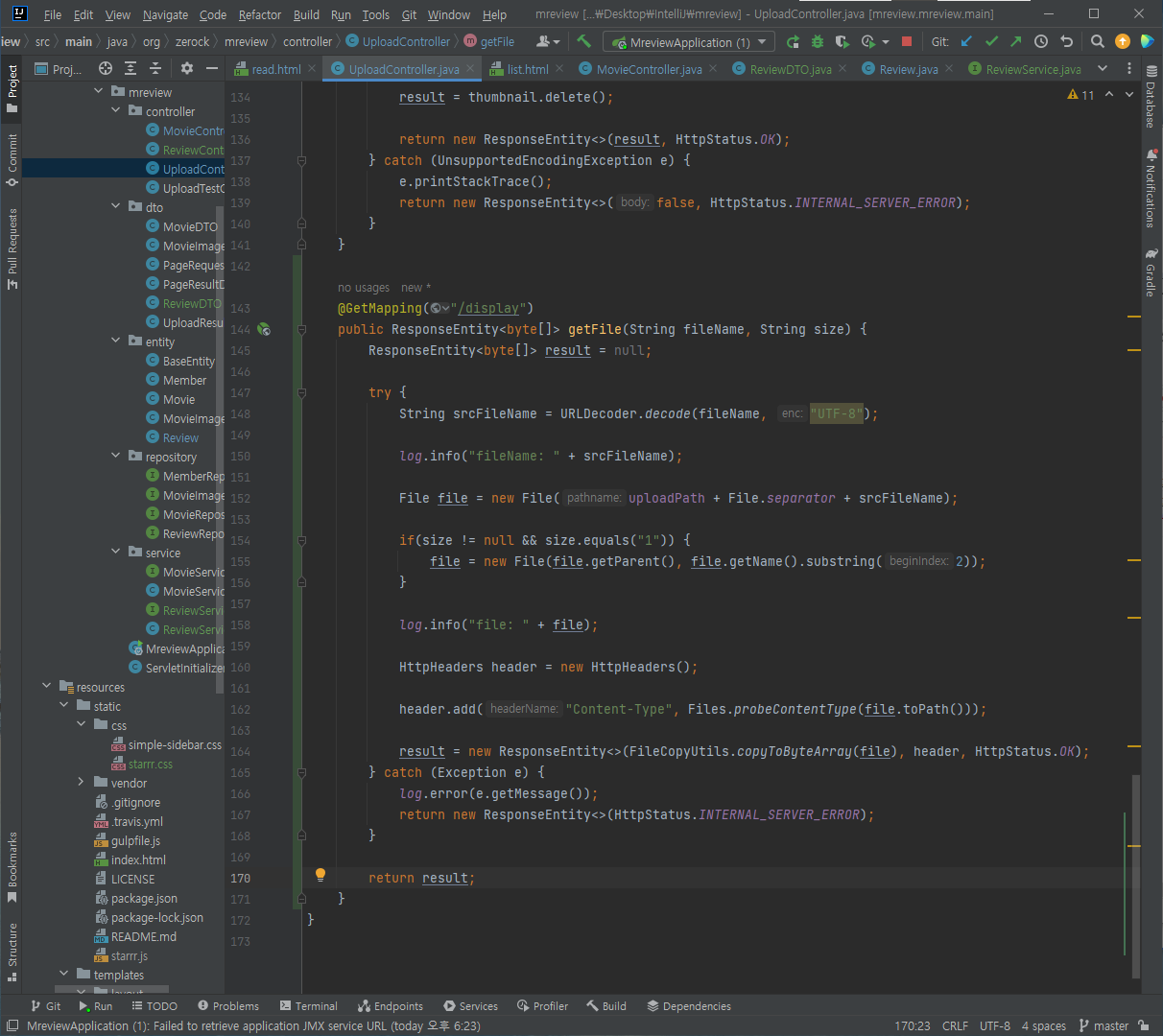The image size is (1163, 1036).
Task: Open the Terminal tool window
Action: (309, 1006)
